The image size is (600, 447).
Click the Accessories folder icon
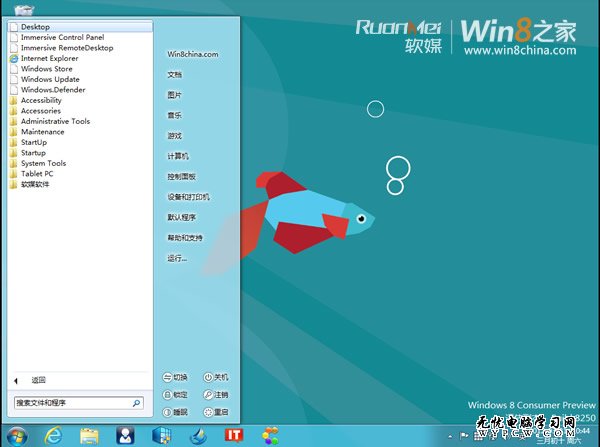click(x=14, y=111)
